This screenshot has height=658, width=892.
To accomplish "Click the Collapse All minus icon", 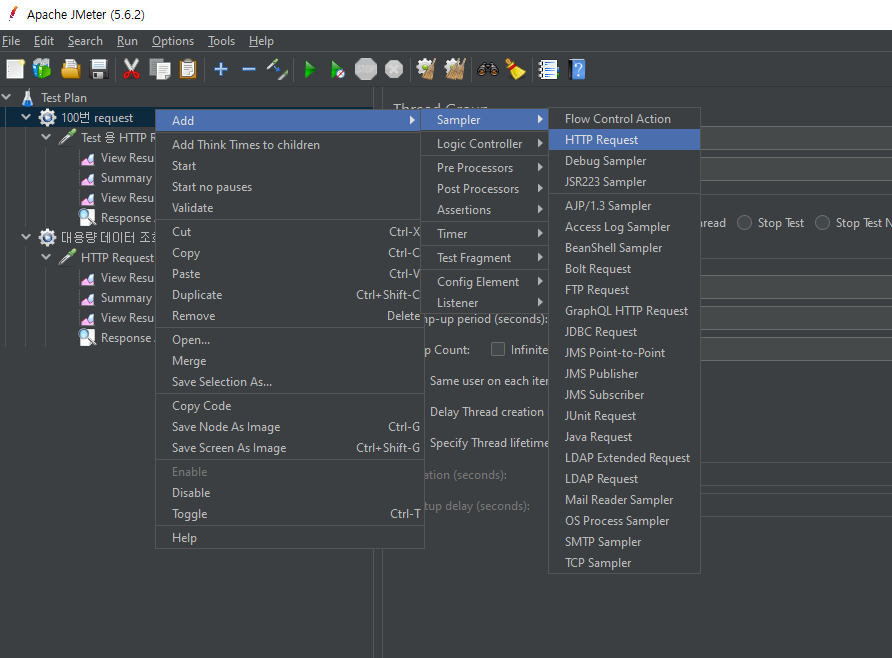I will pos(249,69).
